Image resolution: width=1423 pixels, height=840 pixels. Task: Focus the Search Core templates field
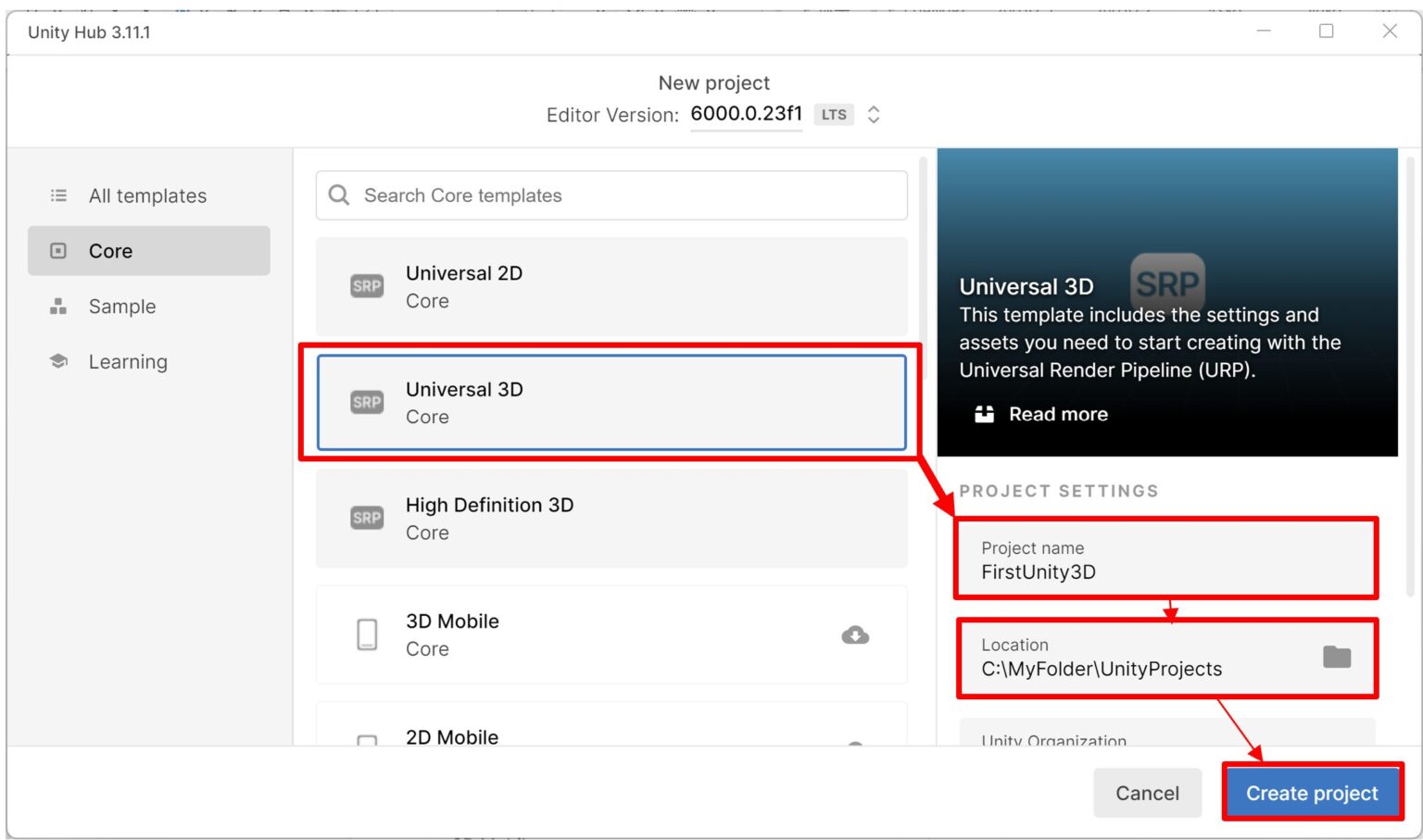(621, 195)
